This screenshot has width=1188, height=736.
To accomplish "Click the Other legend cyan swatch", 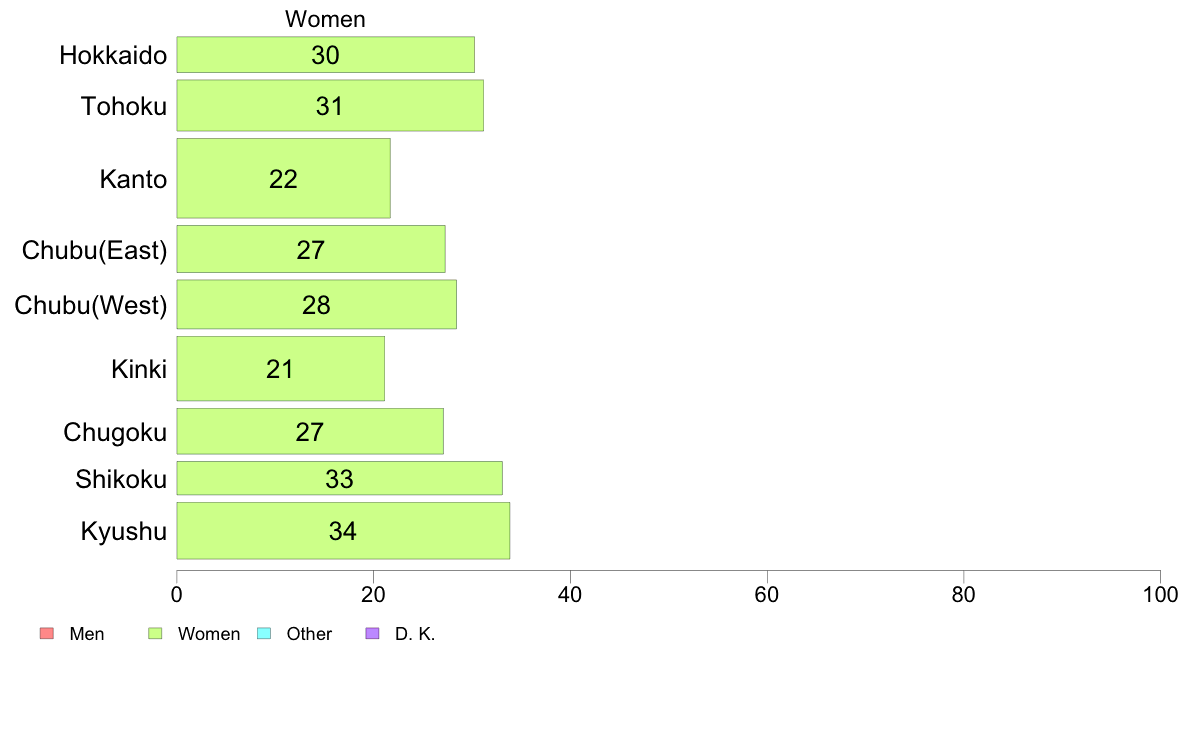I will point(264,634).
